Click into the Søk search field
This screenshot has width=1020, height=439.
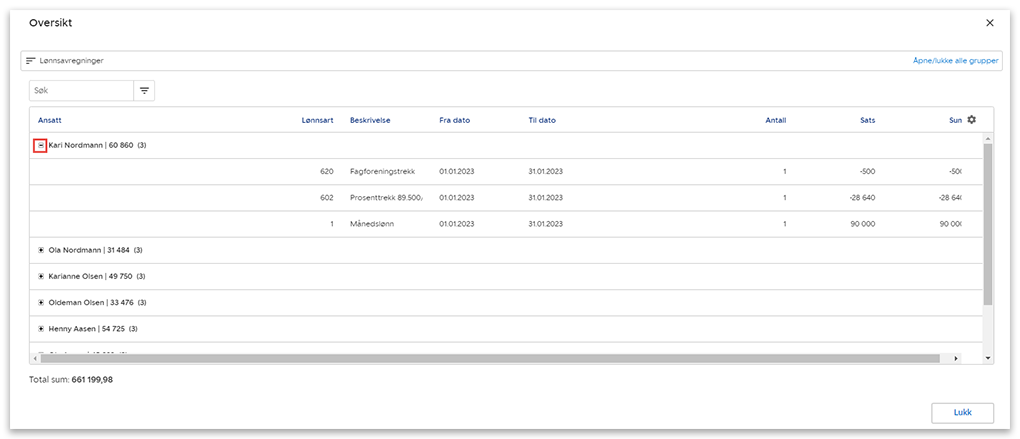click(81, 91)
